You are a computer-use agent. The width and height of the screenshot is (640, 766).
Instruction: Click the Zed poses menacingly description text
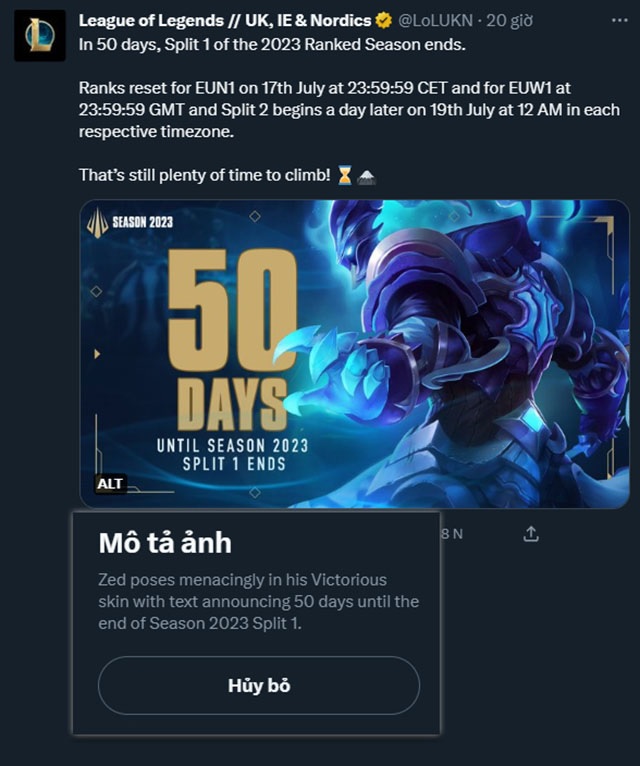[258, 601]
